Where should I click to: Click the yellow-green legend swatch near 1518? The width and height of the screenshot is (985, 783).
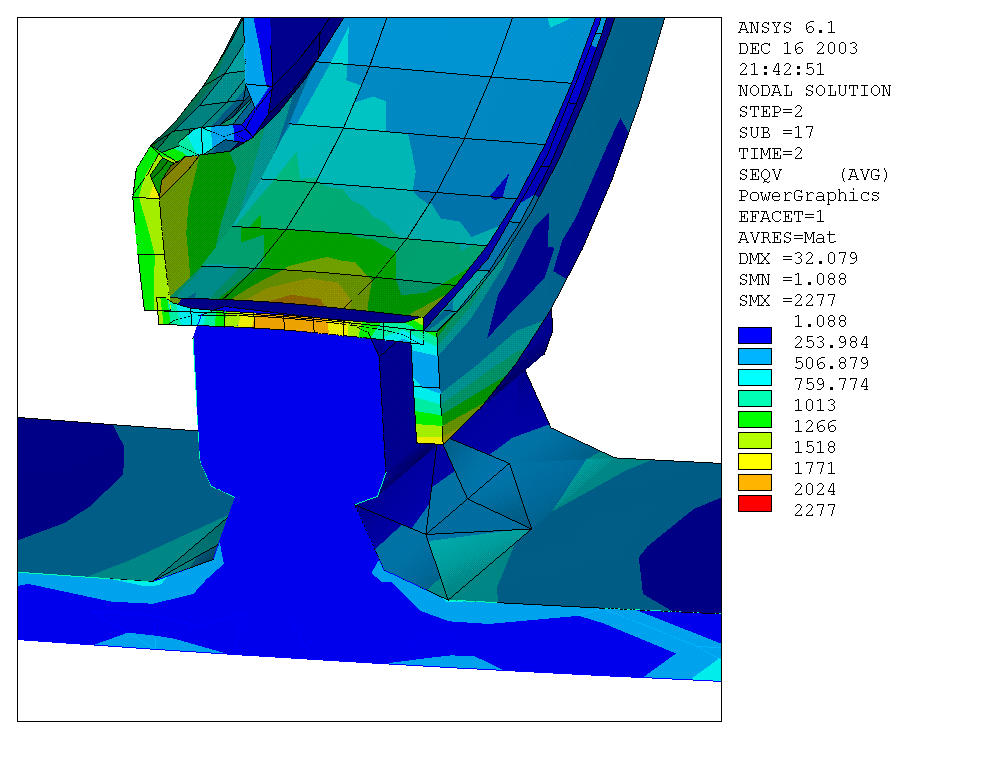coord(754,441)
